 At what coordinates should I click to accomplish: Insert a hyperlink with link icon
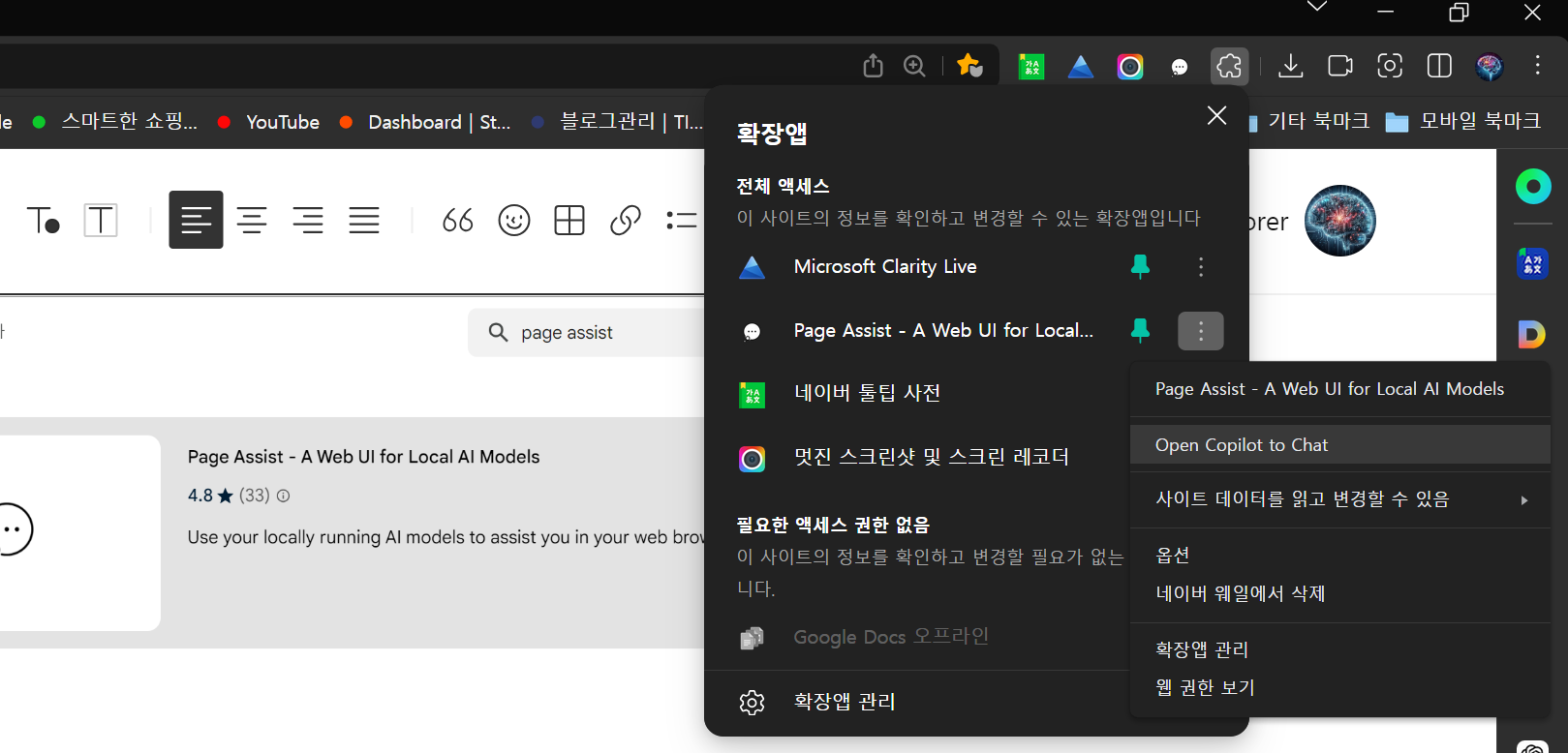click(626, 221)
